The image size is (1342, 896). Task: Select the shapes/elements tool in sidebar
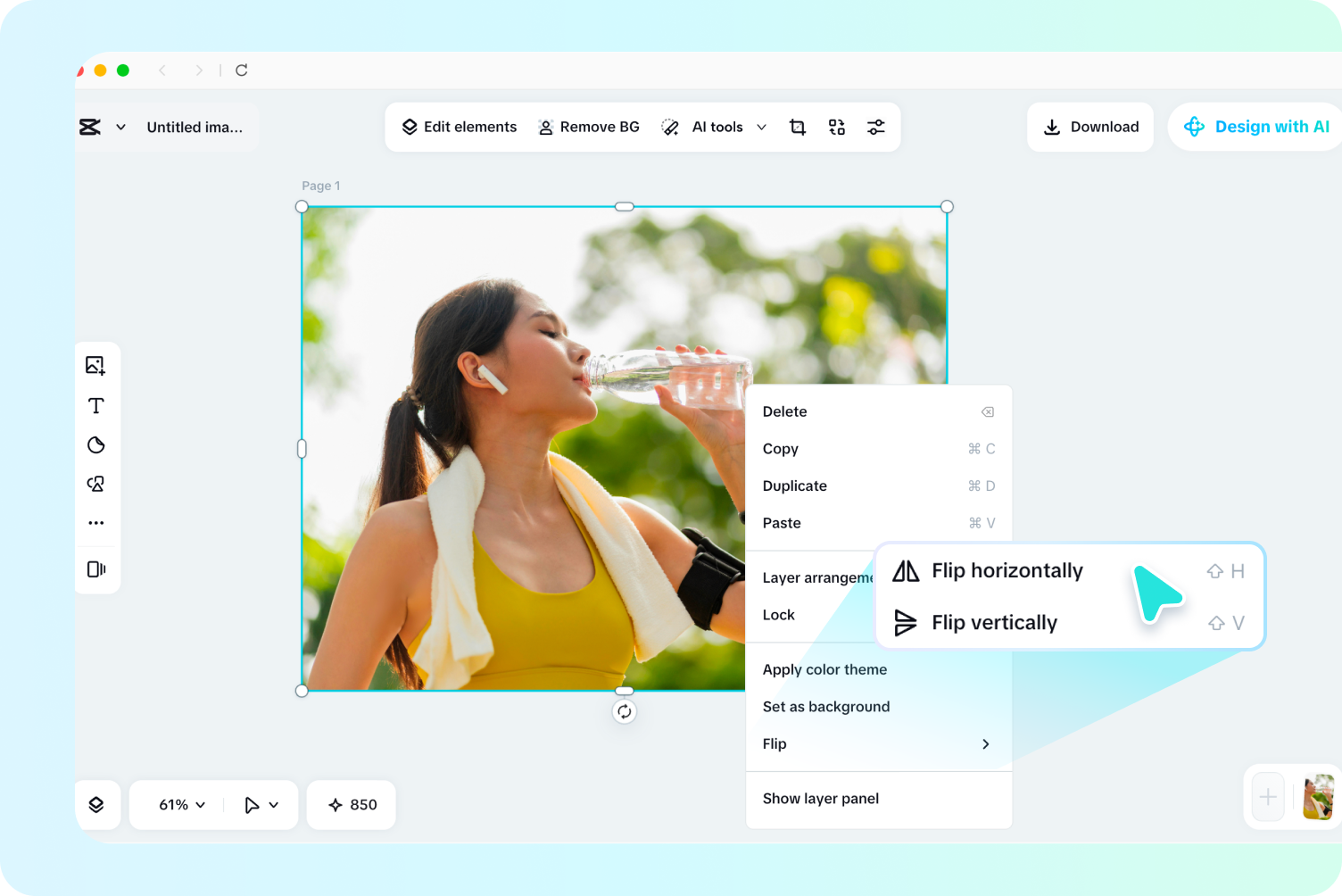coord(96,483)
